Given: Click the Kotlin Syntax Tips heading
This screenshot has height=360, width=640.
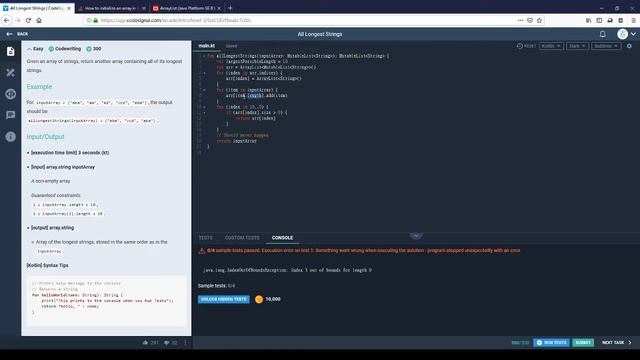Looking at the screenshot, I should (x=47, y=265).
